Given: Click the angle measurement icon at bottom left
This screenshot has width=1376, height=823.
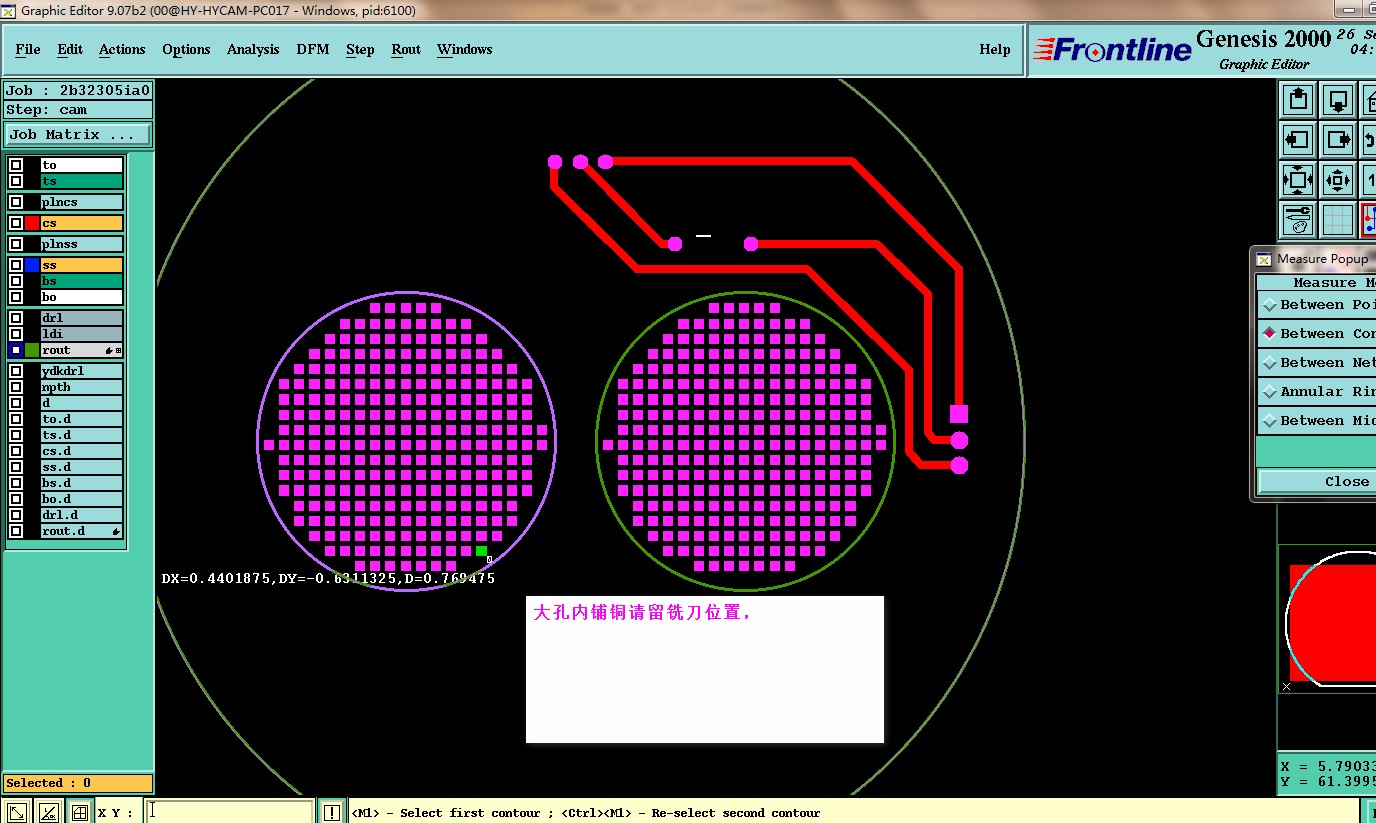Looking at the screenshot, I should pos(48,812).
